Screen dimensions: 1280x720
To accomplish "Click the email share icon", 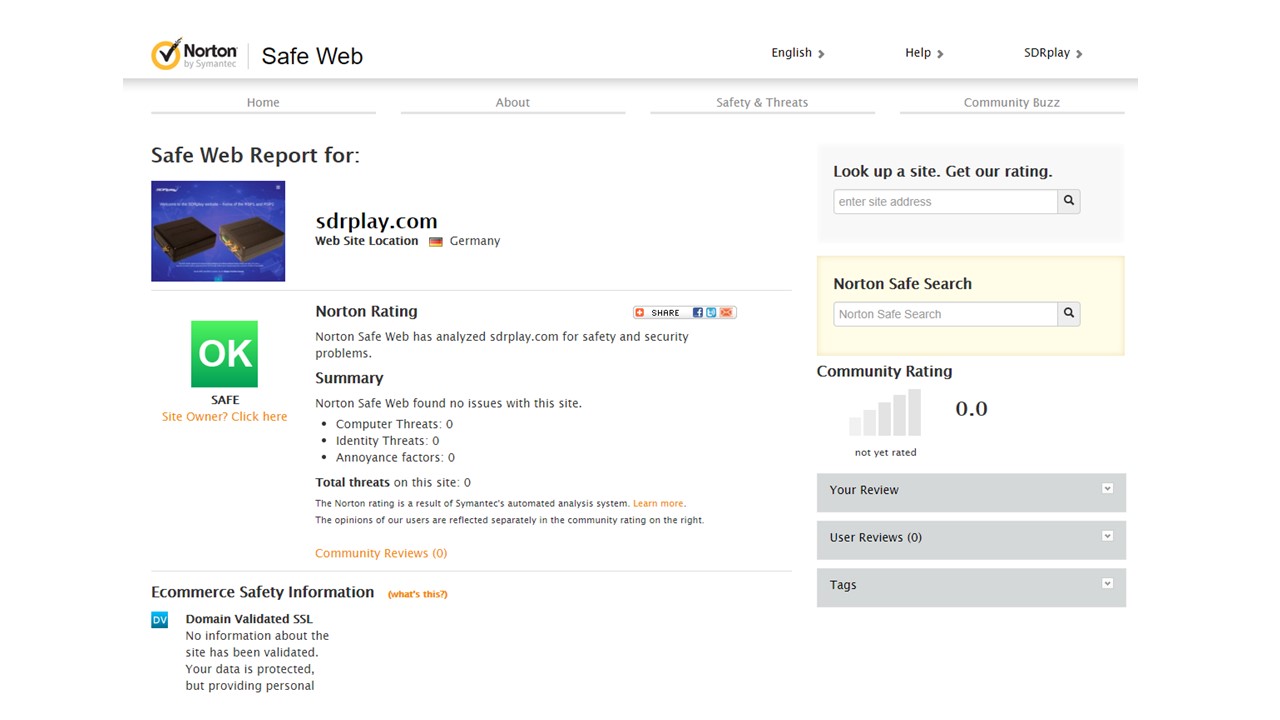I will (x=726, y=312).
